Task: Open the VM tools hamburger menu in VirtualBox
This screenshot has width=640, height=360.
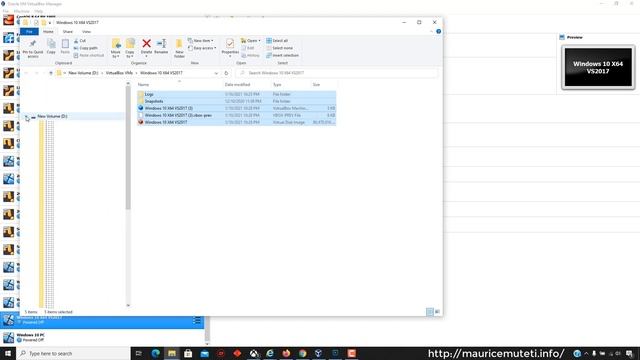Action: point(197,321)
